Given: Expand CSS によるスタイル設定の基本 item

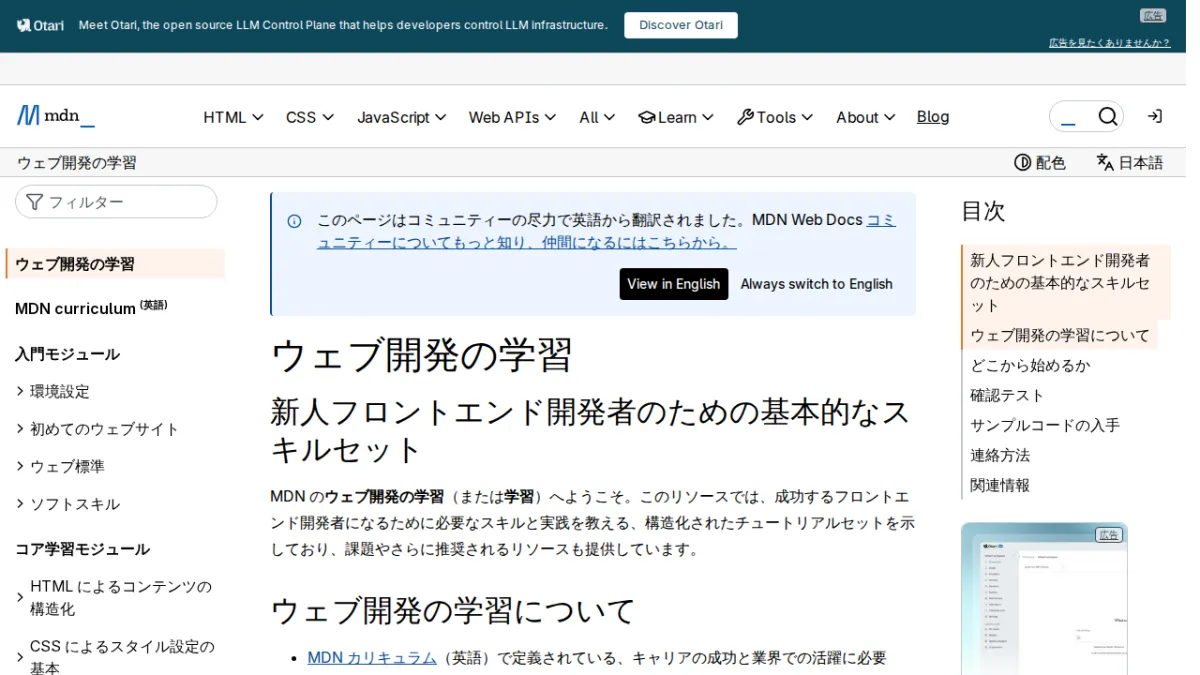Looking at the screenshot, I should tap(114, 657).
